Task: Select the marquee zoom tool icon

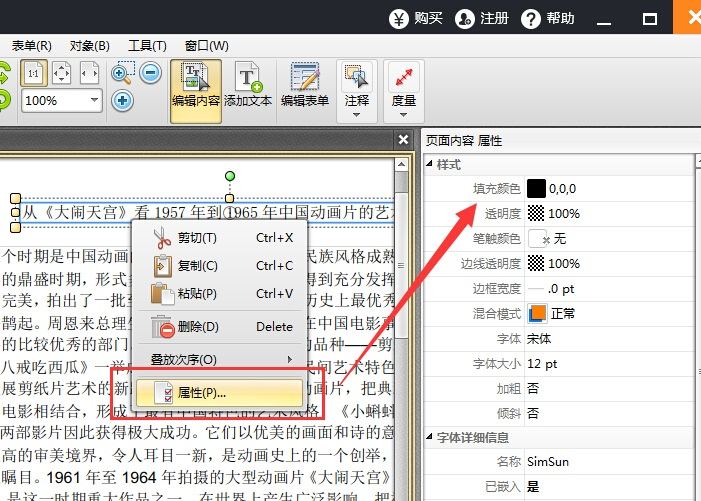Action: pyautogui.click(x=122, y=73)
